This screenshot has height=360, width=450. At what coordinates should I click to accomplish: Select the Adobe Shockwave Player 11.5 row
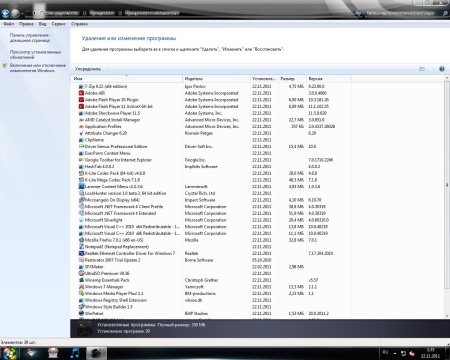pyautogui.click(x=211, y=113)
